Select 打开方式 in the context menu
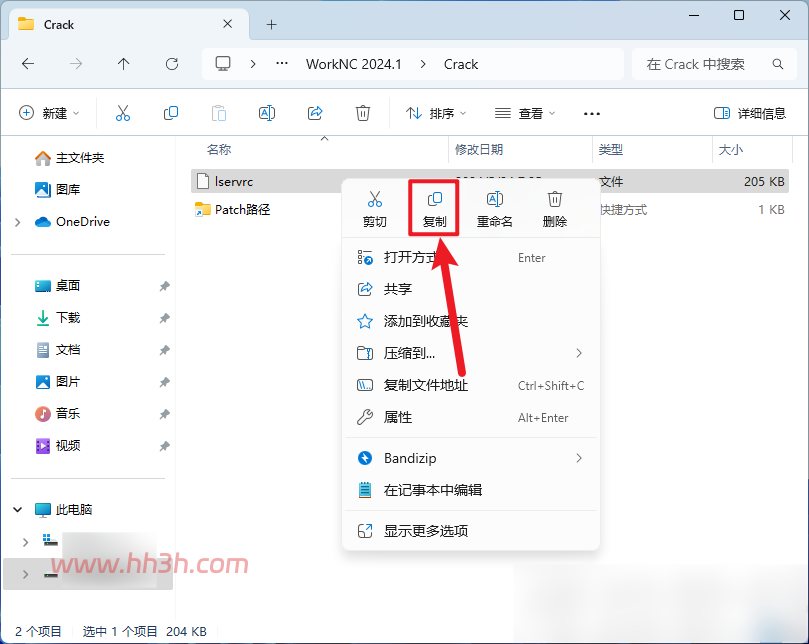809x644 pixels. pos(471,257)
